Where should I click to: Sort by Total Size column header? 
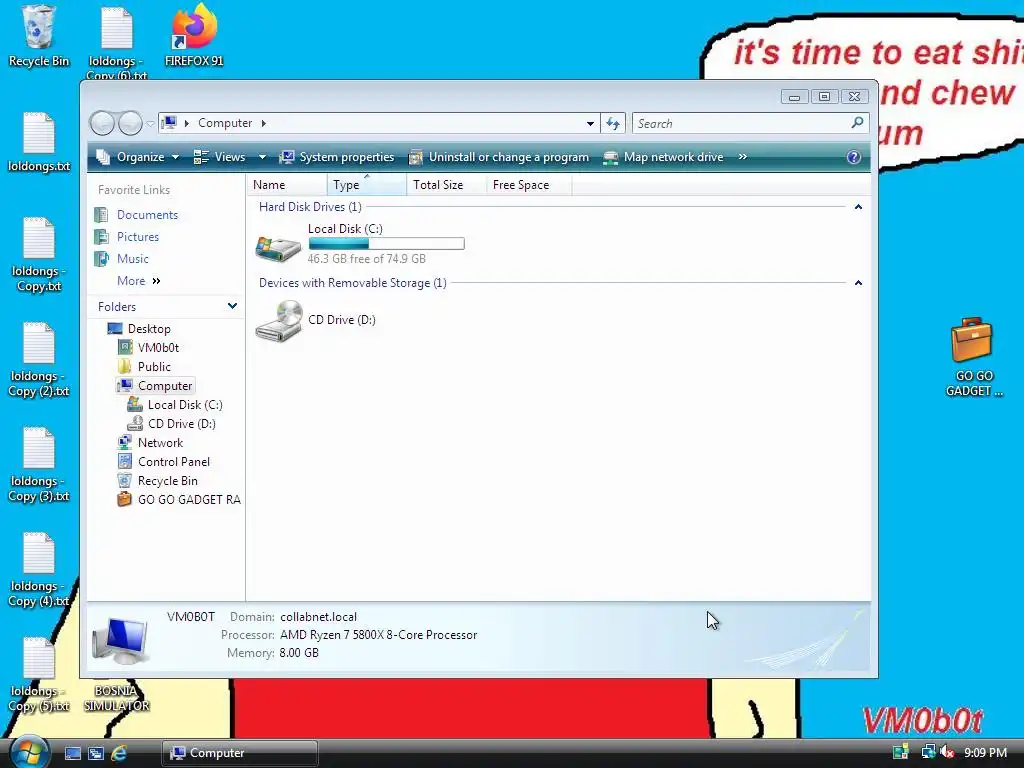447,185
